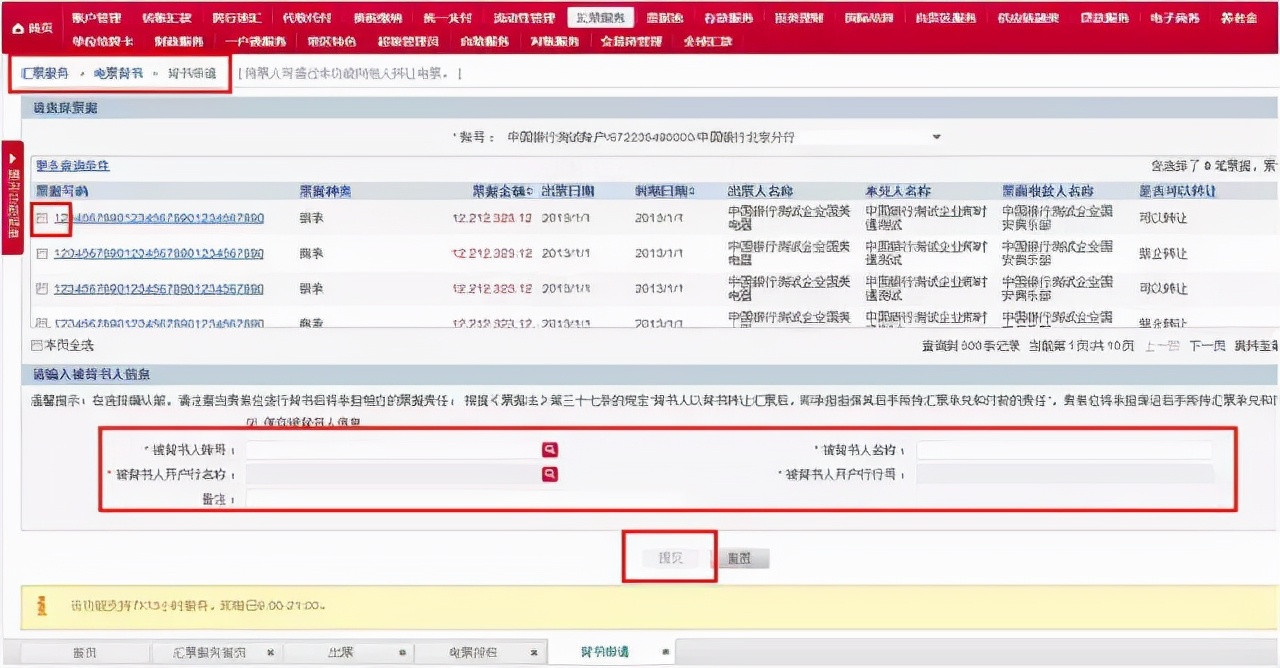Open the 账号 account dropdown
Image resolution: width=1280 pixels, height=668 pixels.
click(x=936, y=137)
